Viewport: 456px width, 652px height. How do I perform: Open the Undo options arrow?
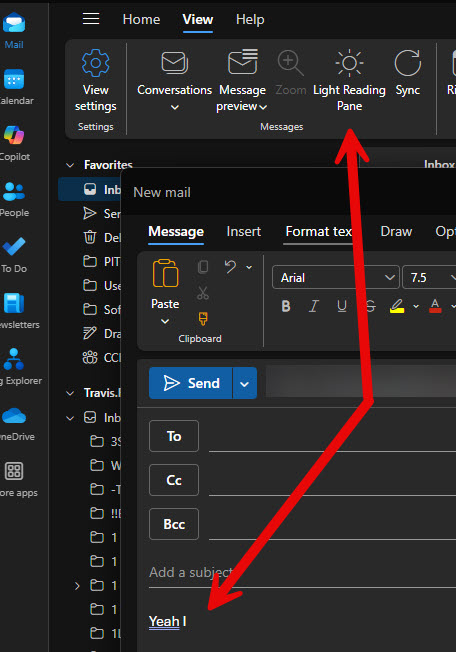click(x=249, y=267)
